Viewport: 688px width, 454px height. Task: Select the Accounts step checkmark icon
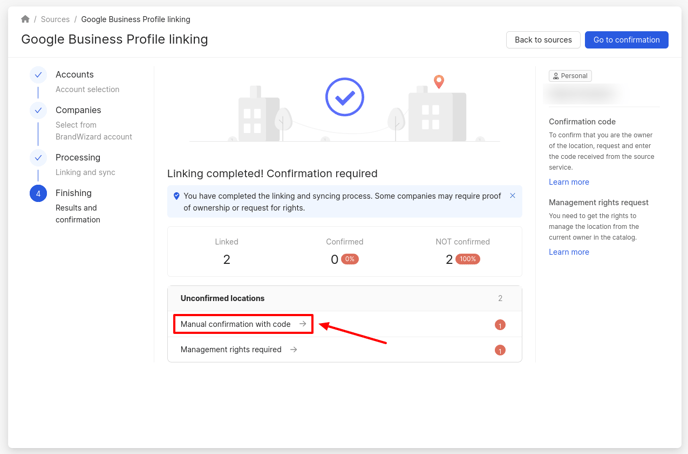[x=38, y=75]
